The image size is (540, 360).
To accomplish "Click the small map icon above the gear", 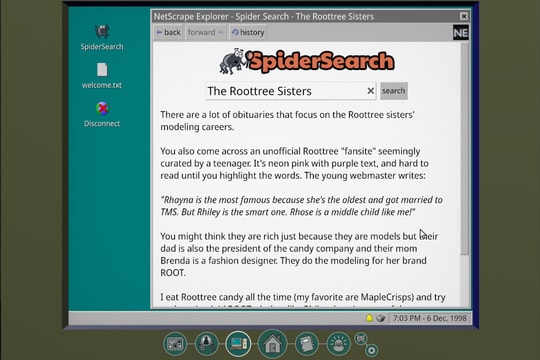I will pos(361,339).
